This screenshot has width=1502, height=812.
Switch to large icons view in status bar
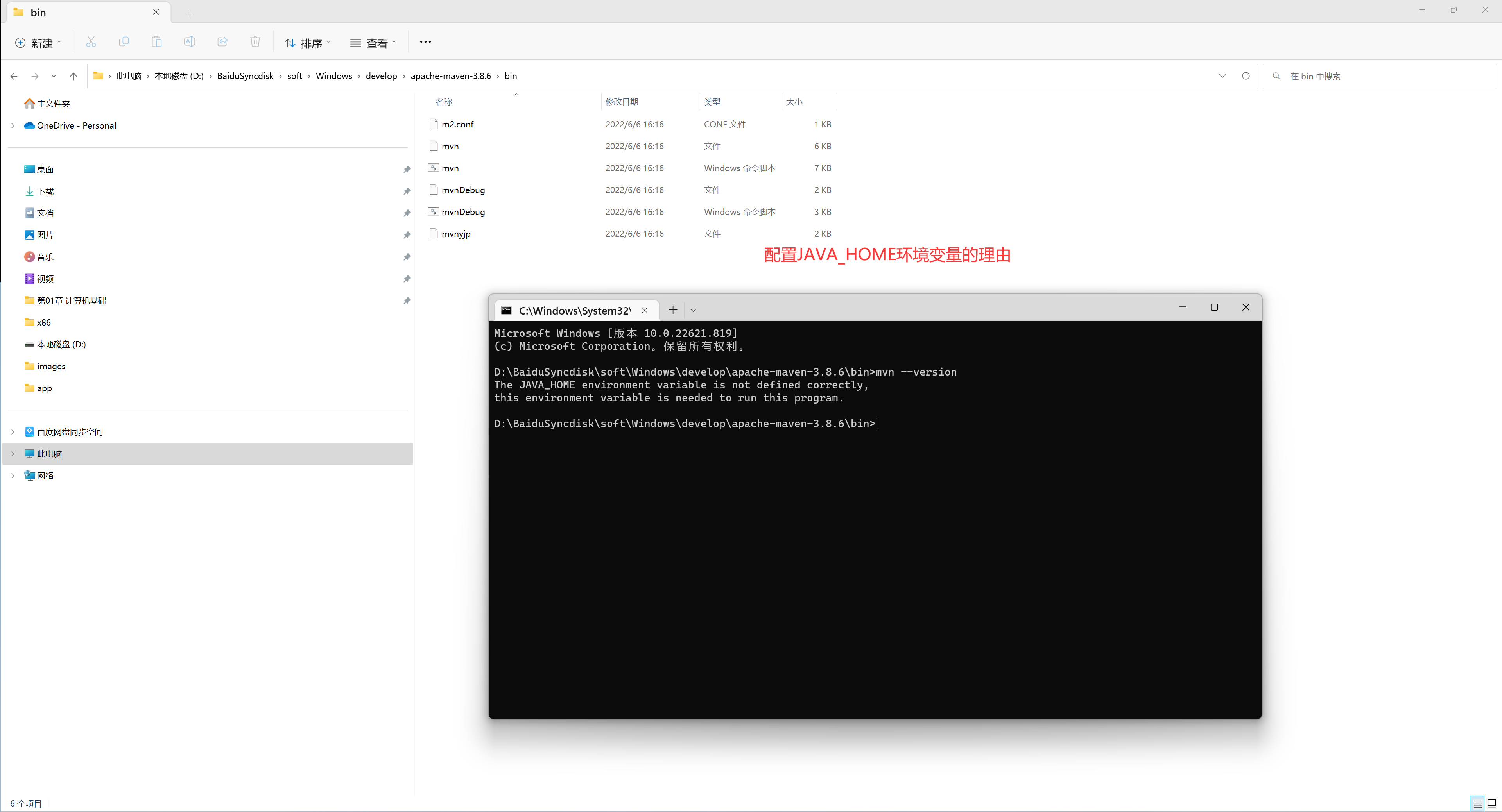tap(1491, 804)
